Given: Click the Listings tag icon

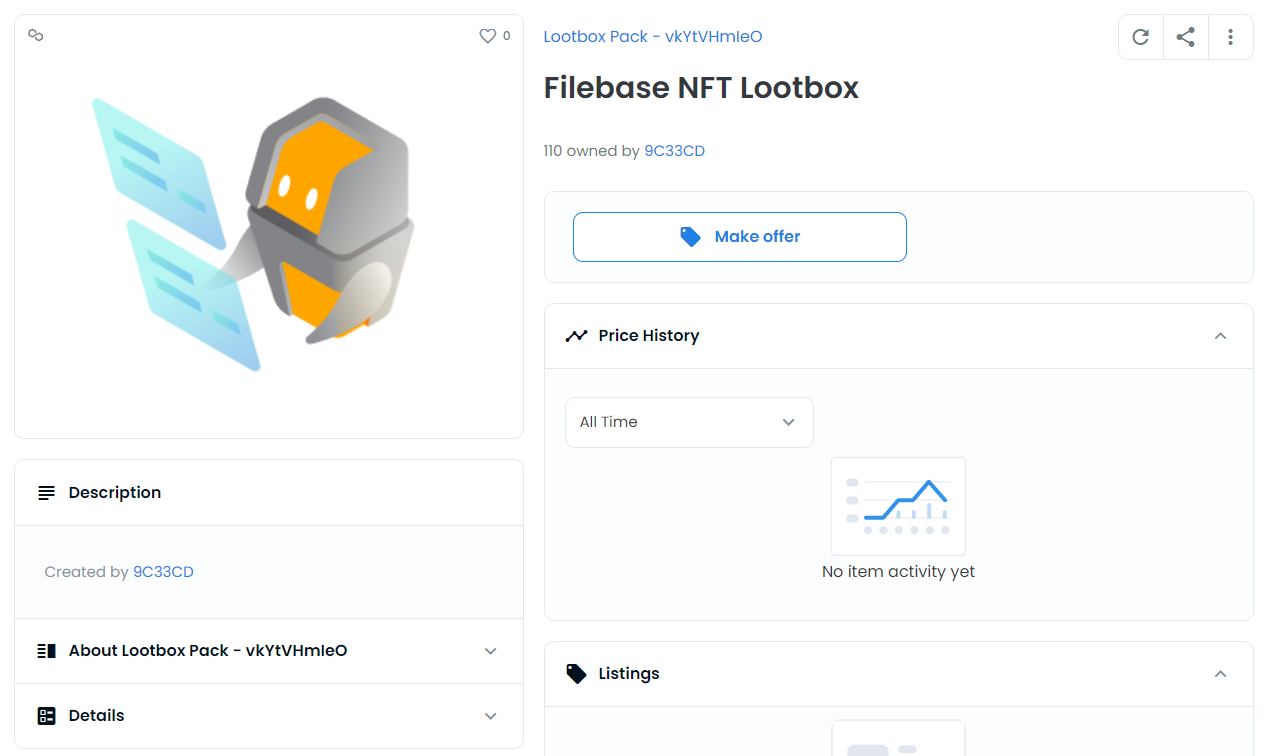Looking at the screenshot, I should pyautogui.click(x=576, y=674).
